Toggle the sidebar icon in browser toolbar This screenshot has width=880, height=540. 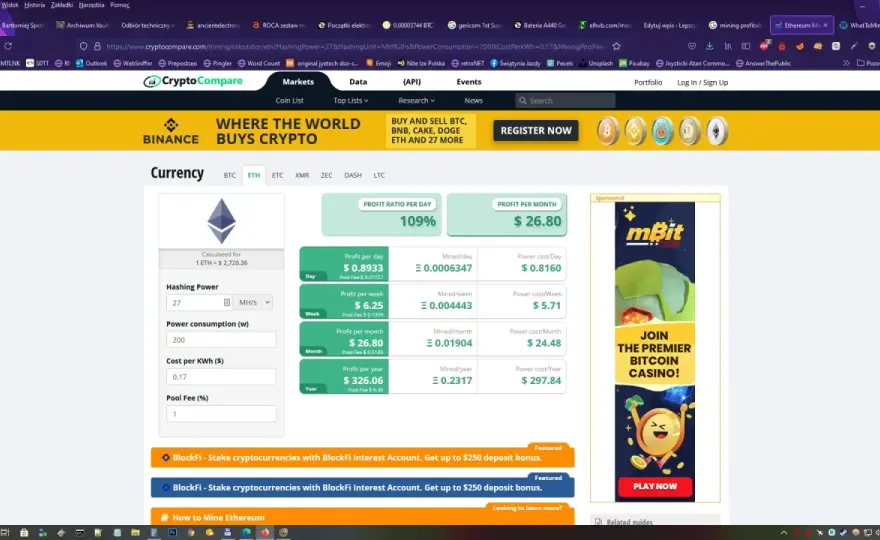tap(746, 46)
